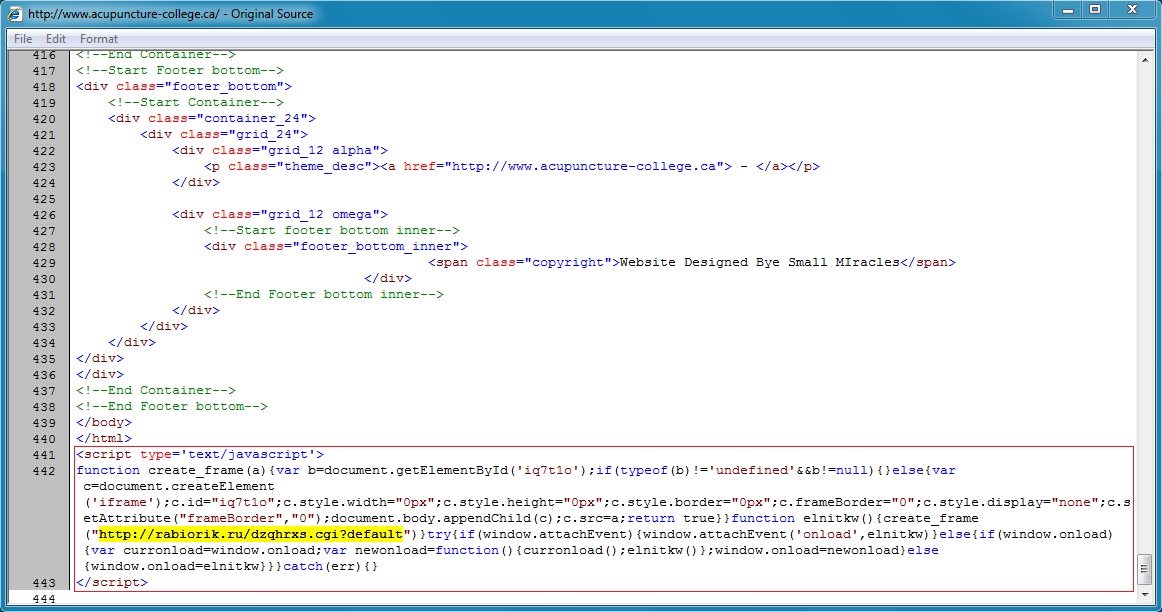The height and width of the screenshot is (612, 1162).
Task: Click the text "Website Designed Bye Small MIracles"
Action: tap(760, 262)
